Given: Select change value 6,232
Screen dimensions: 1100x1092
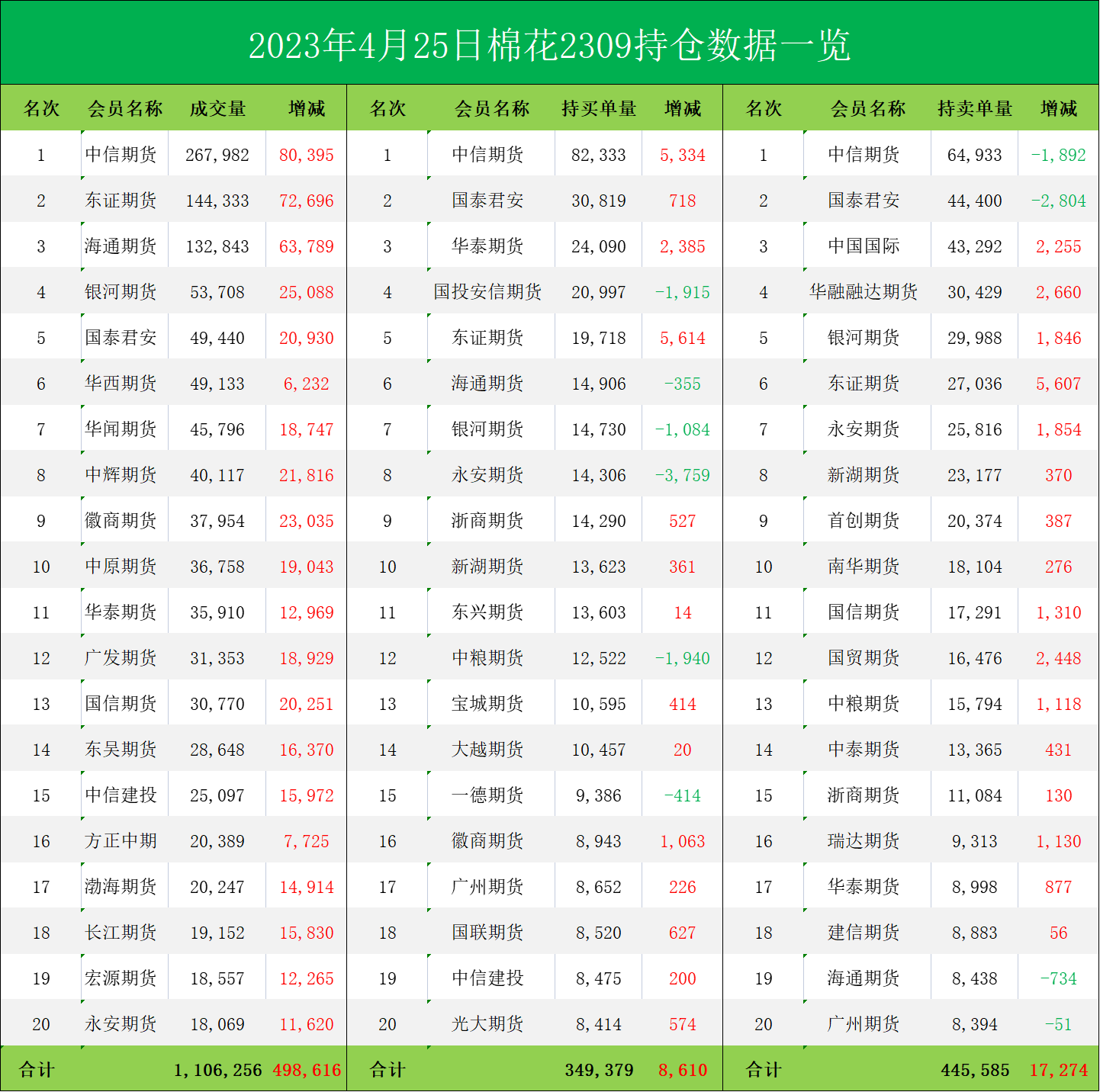Looking at the screenshot, I should click(x=307, y=384).
